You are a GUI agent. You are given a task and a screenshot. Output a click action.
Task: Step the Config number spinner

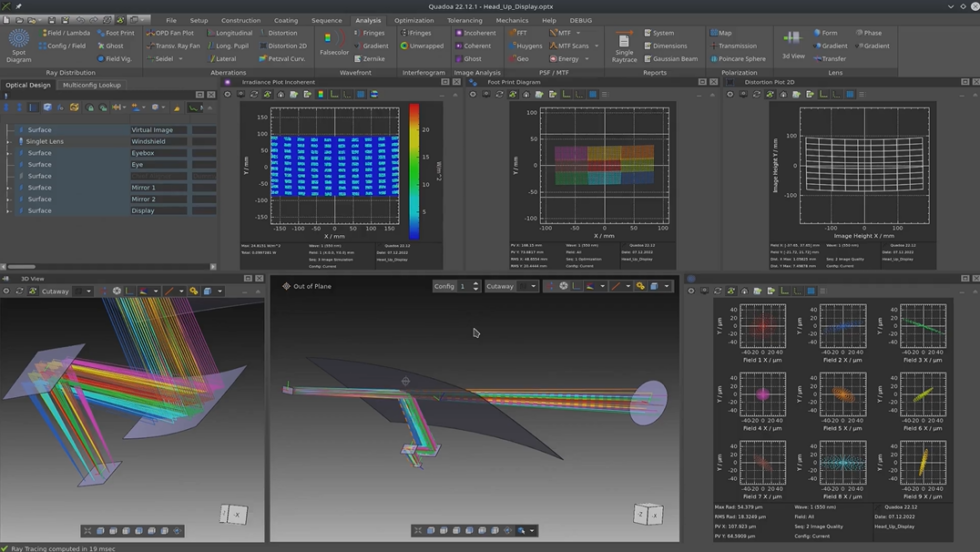point(476,286)
